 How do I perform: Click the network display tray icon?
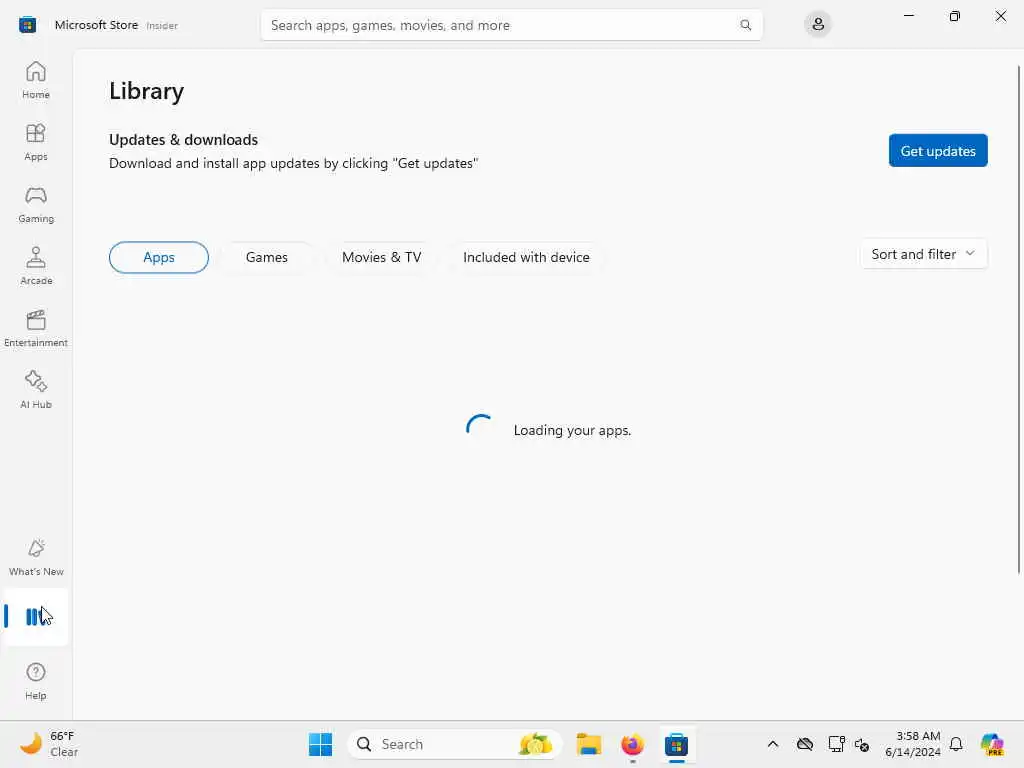coord(836,744)
